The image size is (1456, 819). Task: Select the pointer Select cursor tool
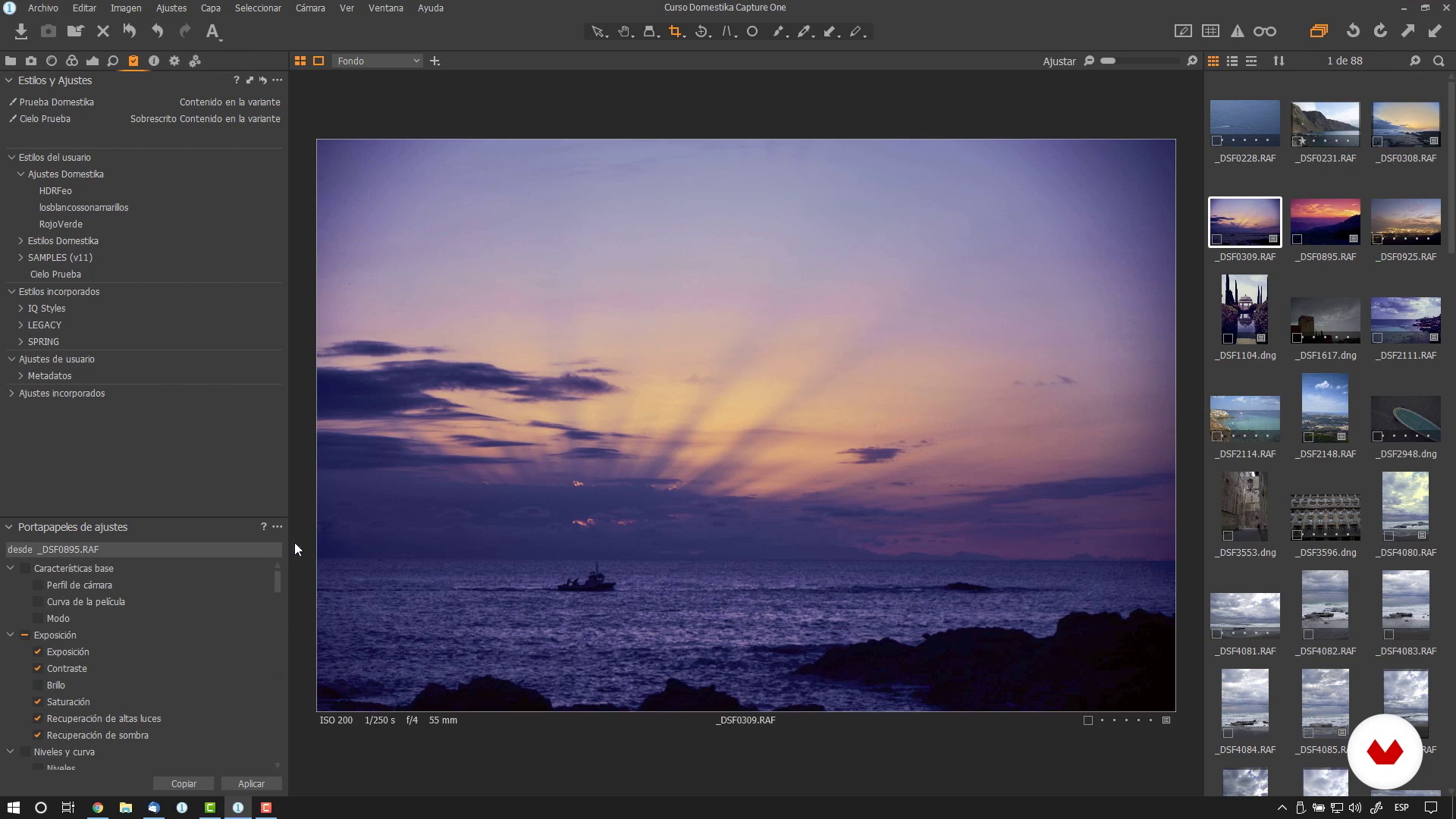pyautogui.click(x=598, y=32)
